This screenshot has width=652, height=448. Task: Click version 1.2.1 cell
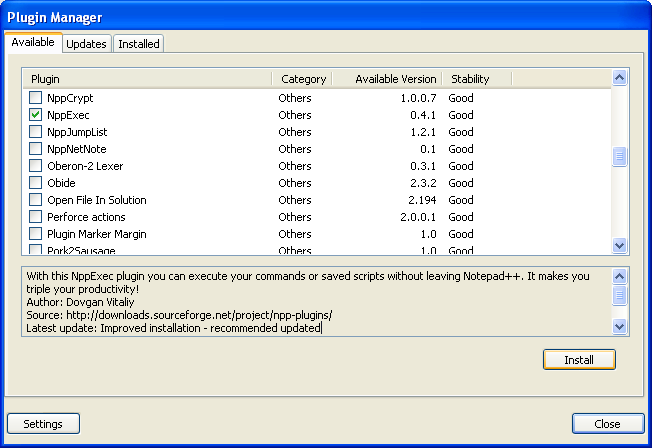[x=423, y=132]
